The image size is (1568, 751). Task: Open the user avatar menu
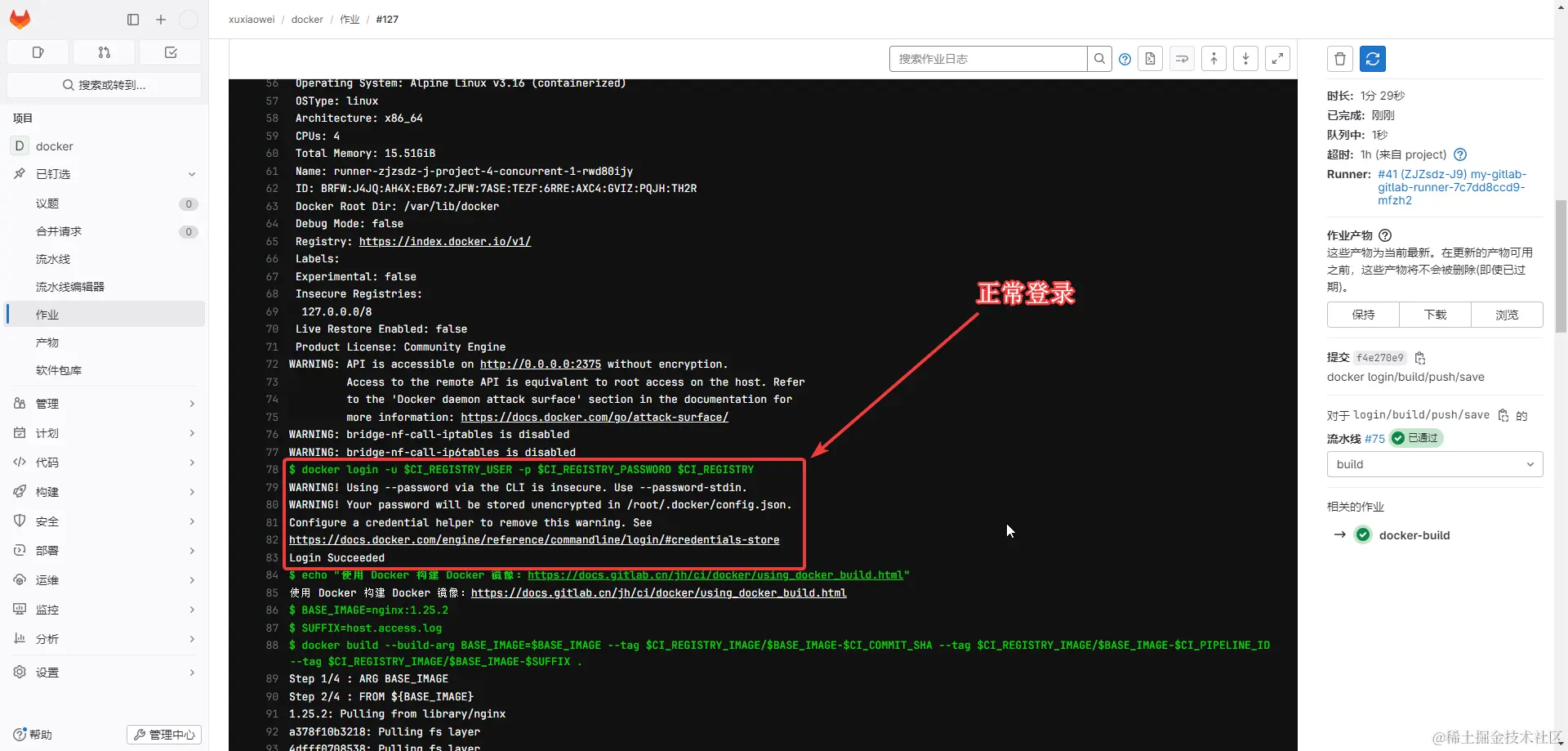point(188,20)
